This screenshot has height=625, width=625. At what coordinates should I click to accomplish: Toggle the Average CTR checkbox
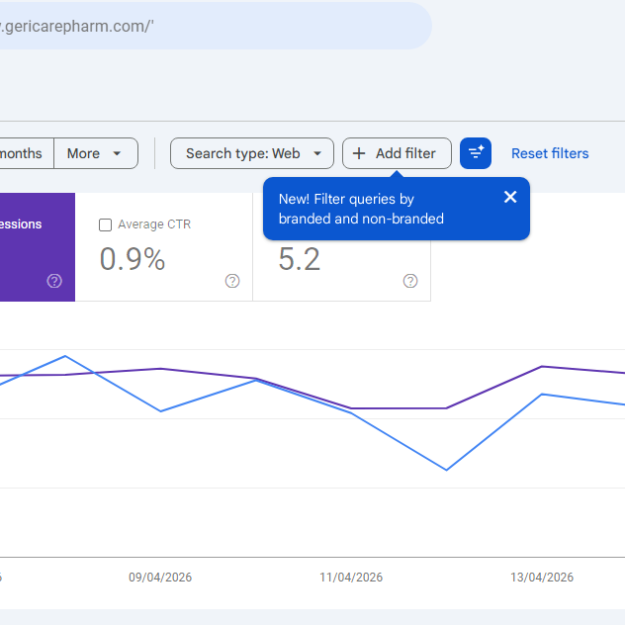pos(105,225)
